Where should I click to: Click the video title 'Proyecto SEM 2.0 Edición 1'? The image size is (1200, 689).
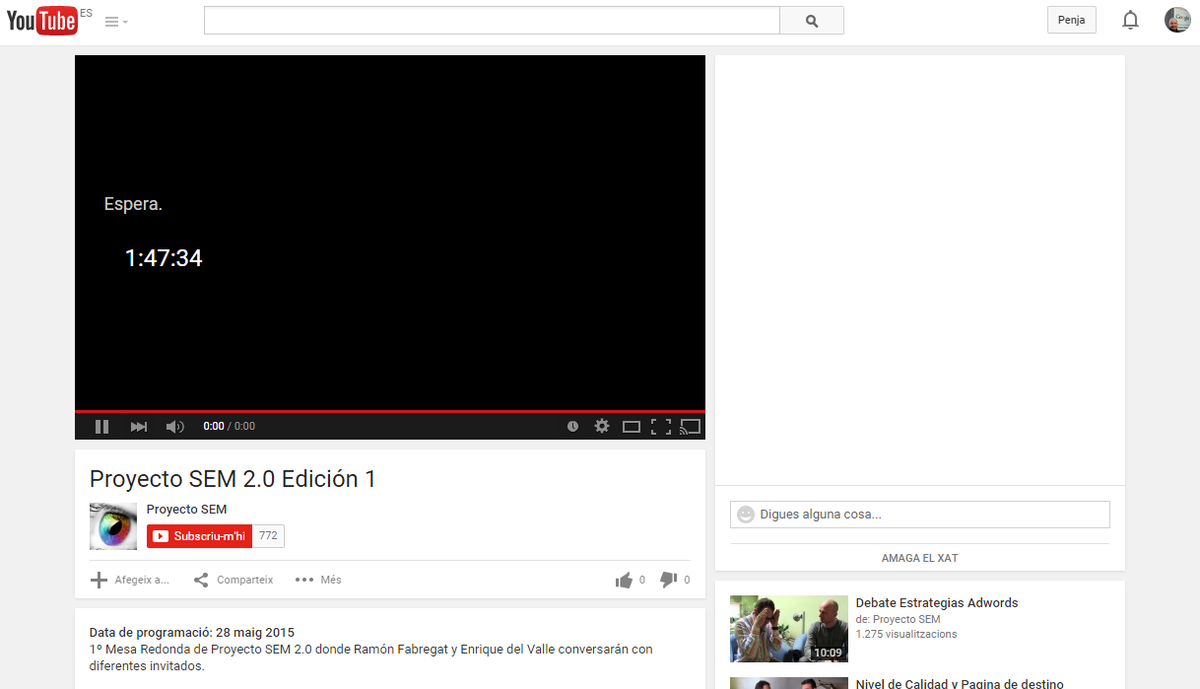(233, 479)
